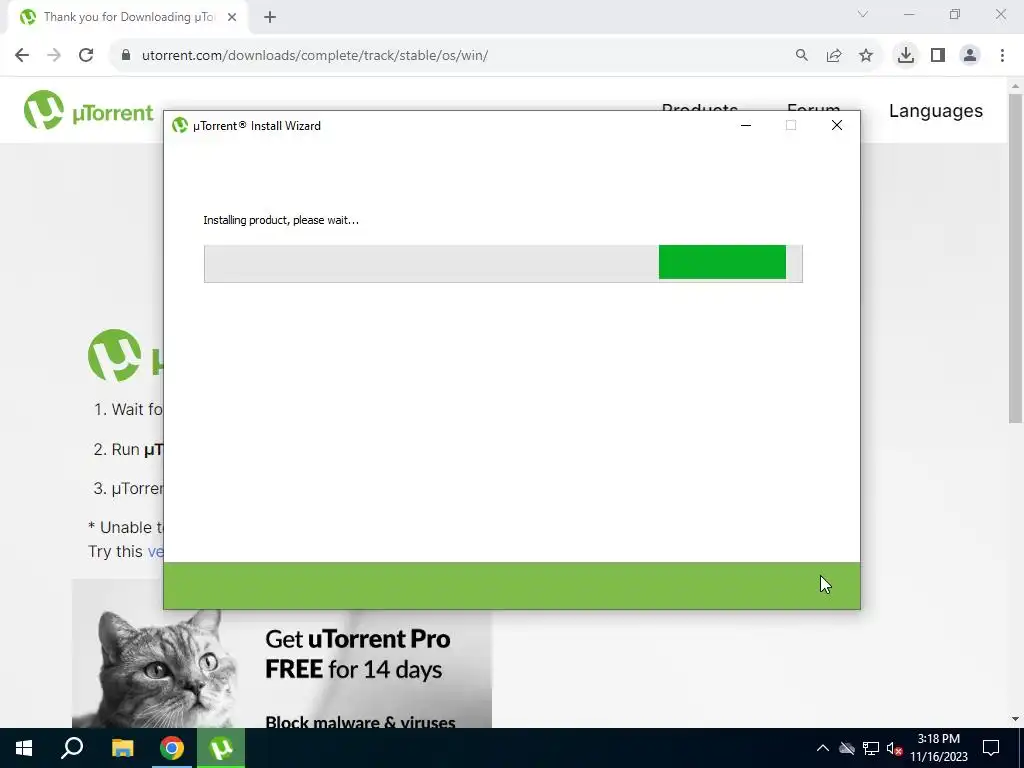Select the Thank you for Downloading tab
Screen dimensions: 1024x768
pyautogui.click(x=129, y=17)
